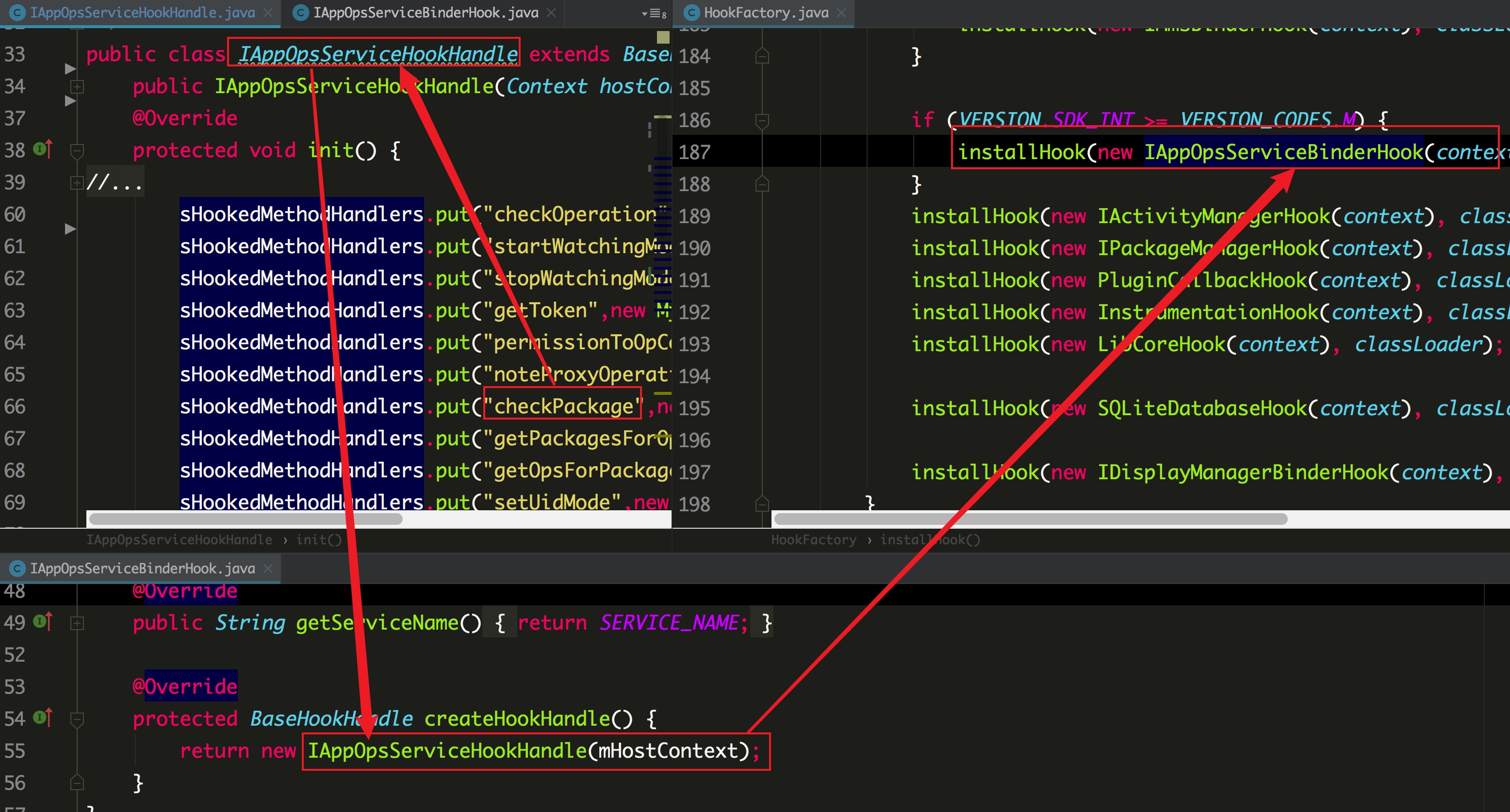The width and height of the screenshot is (1510, 812).
Task: Click class icon on HookFactory.java tab
Action: (x=692, y=12)
